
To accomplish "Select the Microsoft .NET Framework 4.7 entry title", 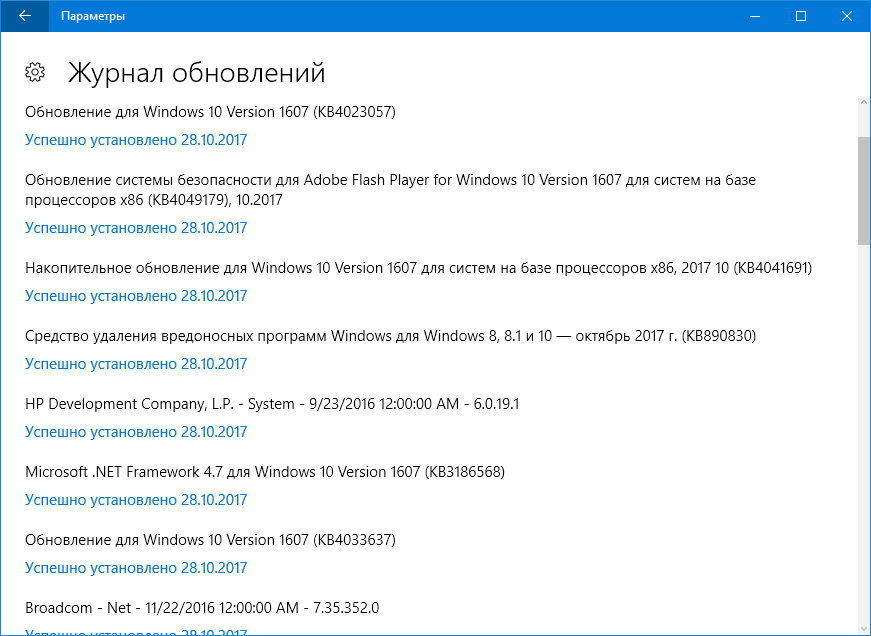I will pos(264,472).
